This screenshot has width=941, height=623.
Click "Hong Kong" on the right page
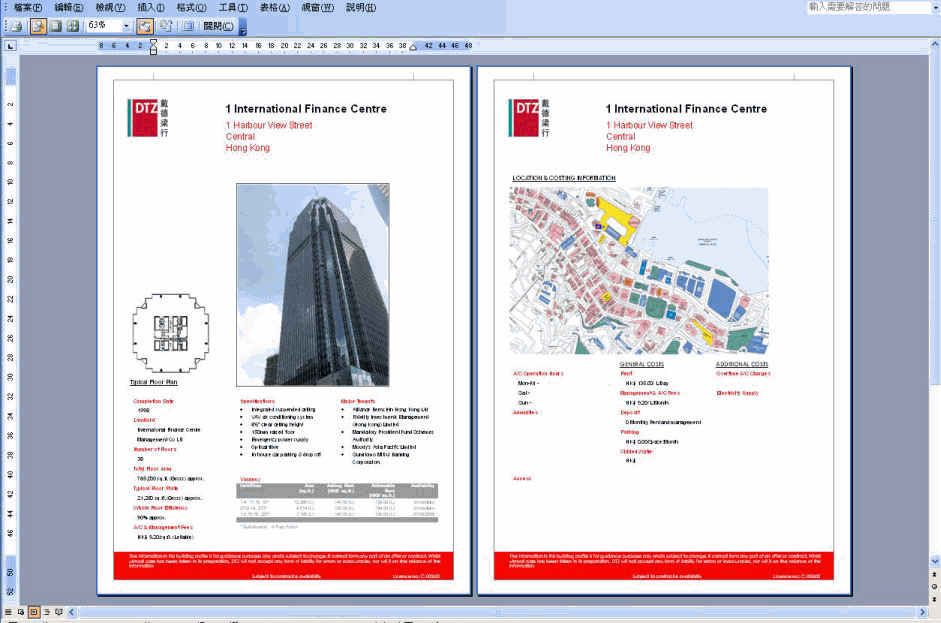click(628, 148)
